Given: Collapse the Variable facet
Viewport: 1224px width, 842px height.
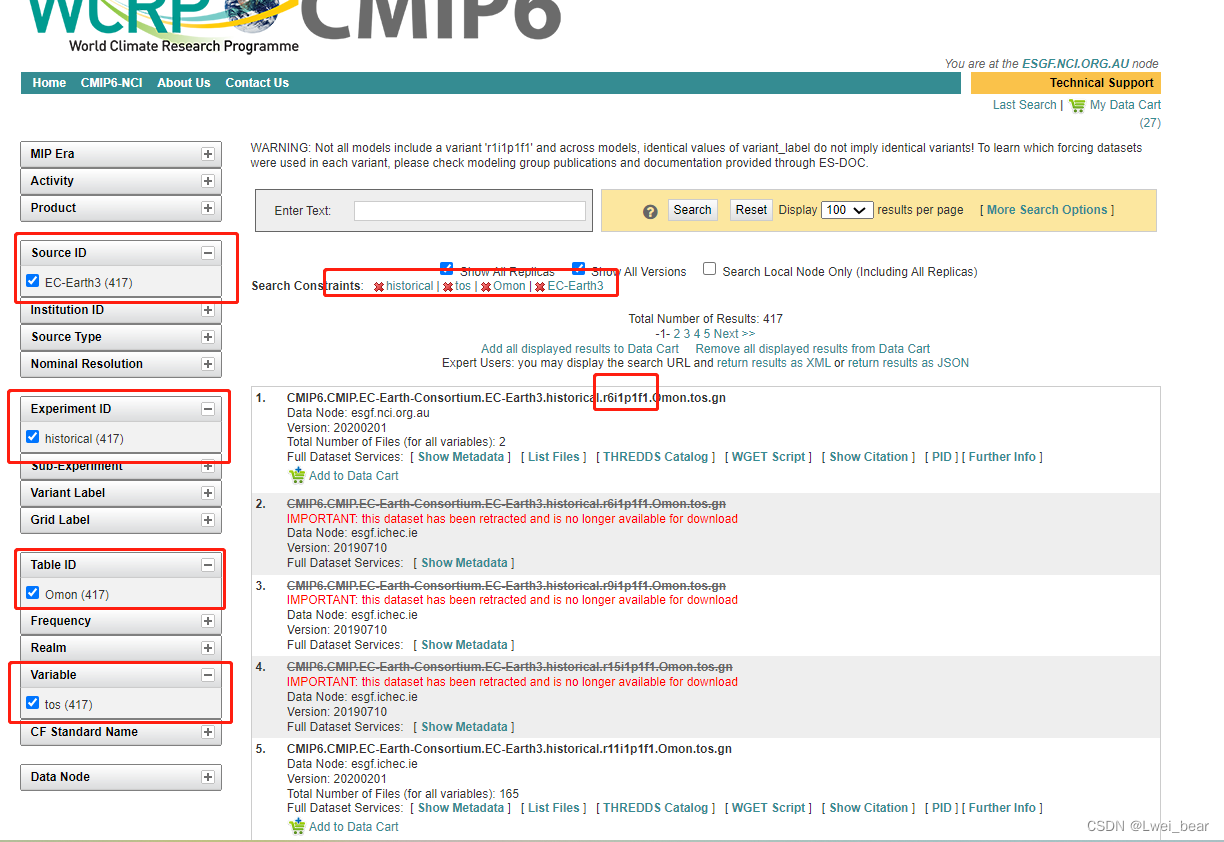Looking at the screenshot, I should 207,675.
